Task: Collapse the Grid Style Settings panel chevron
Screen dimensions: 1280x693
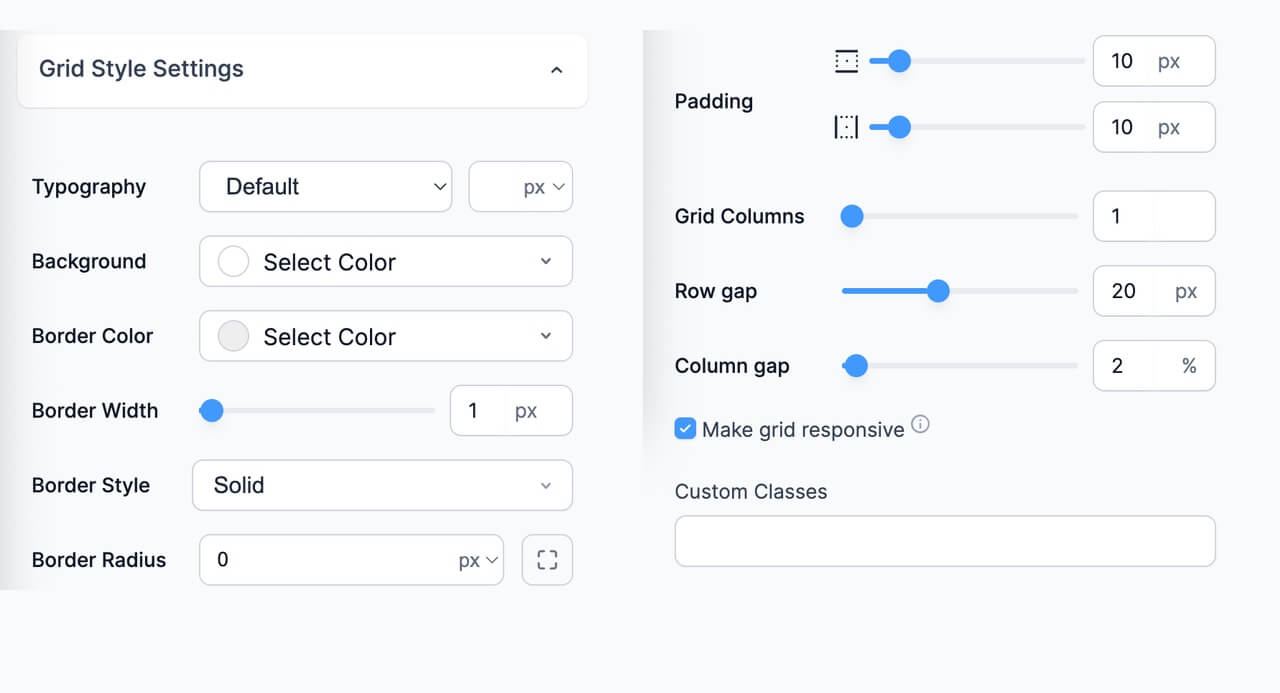Action: tap(557, 70)
